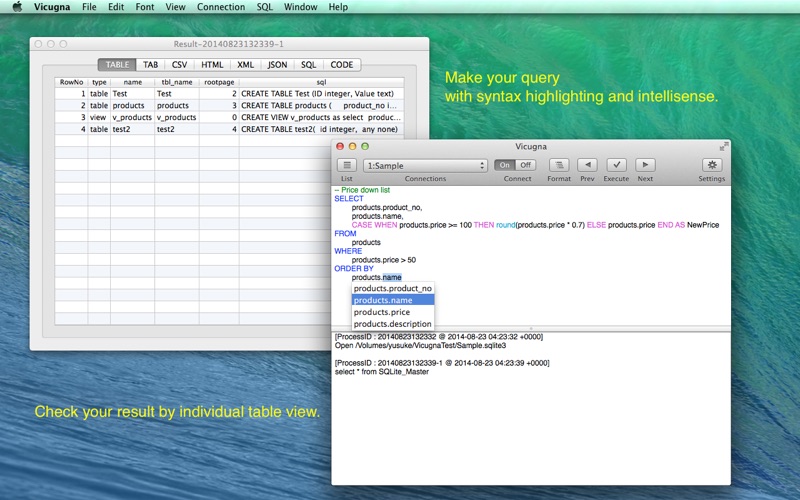Switch to the HTML tab
The image size is (800, 500).
[x=212, y=65]
